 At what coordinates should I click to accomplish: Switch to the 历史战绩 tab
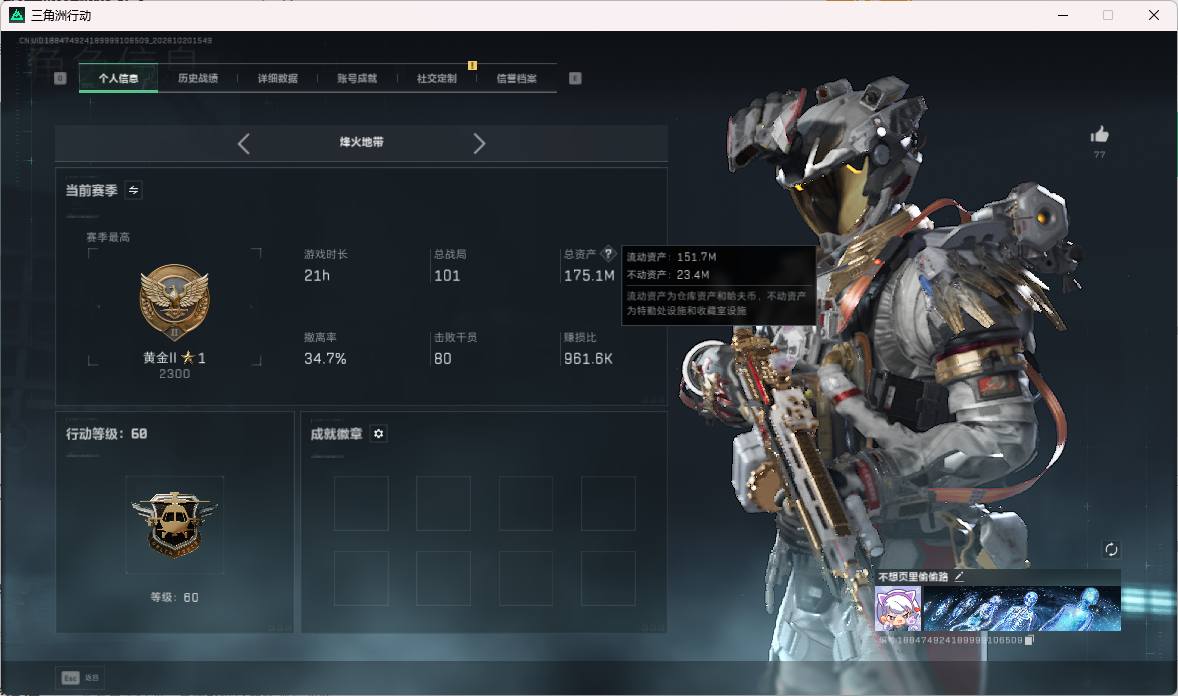pos(198,78)
